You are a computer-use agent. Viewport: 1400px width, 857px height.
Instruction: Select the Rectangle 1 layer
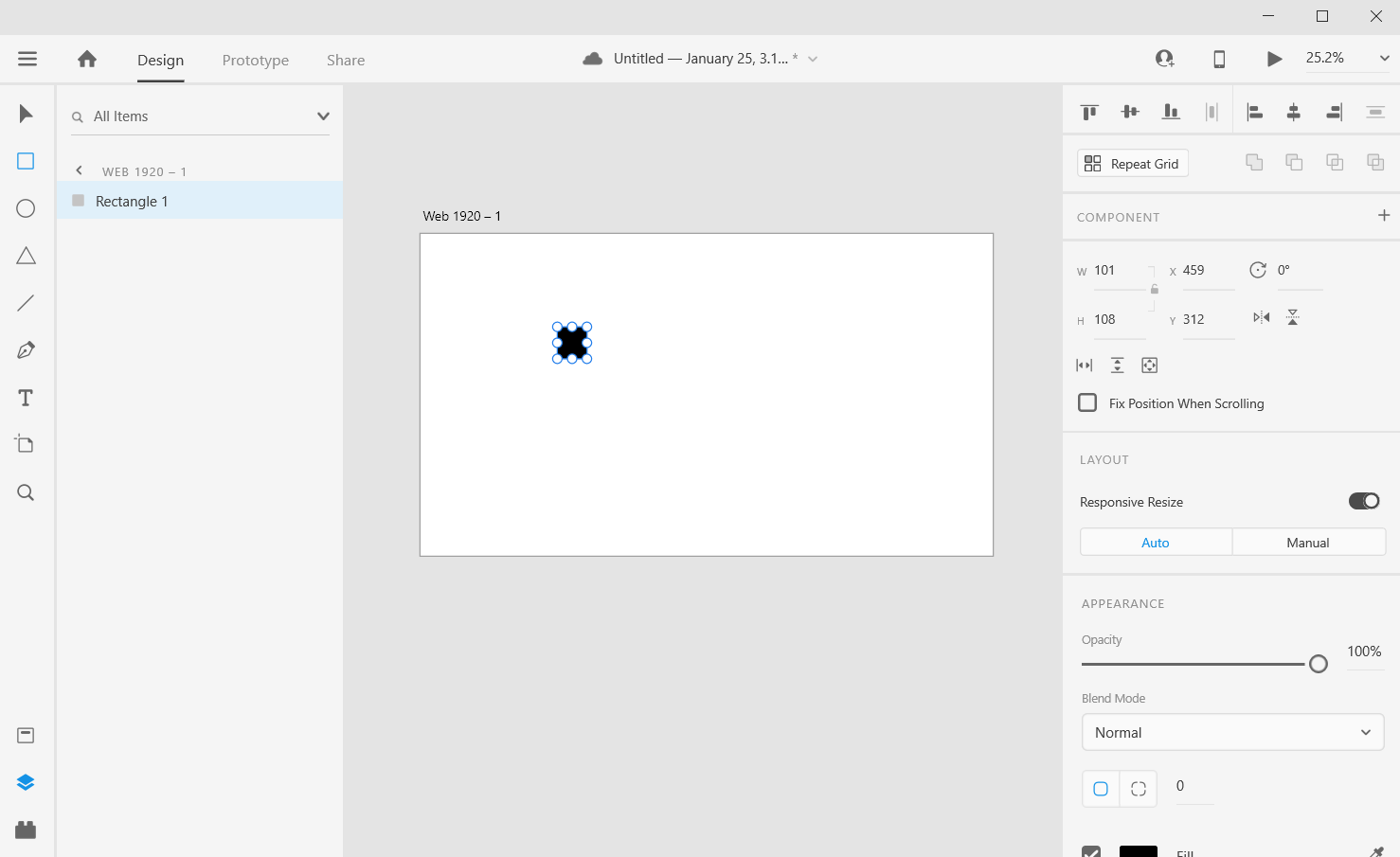[x=200, y=201]
